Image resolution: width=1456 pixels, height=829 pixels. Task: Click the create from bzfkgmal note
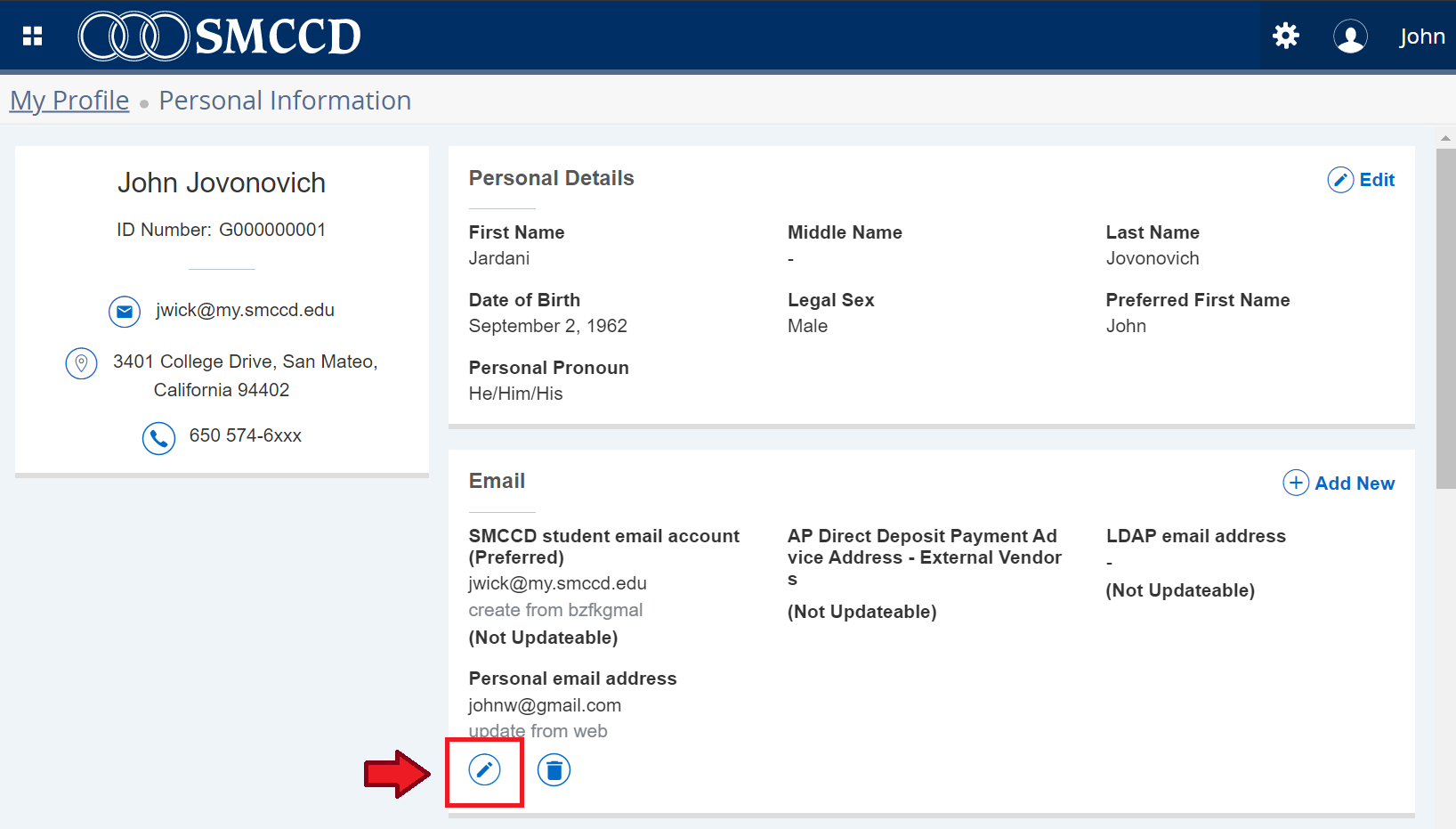555,610
